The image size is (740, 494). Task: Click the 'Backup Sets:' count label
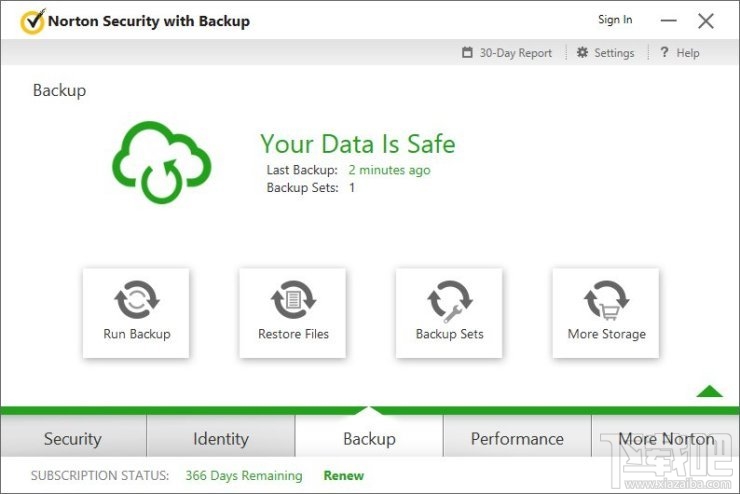(303, 188)
